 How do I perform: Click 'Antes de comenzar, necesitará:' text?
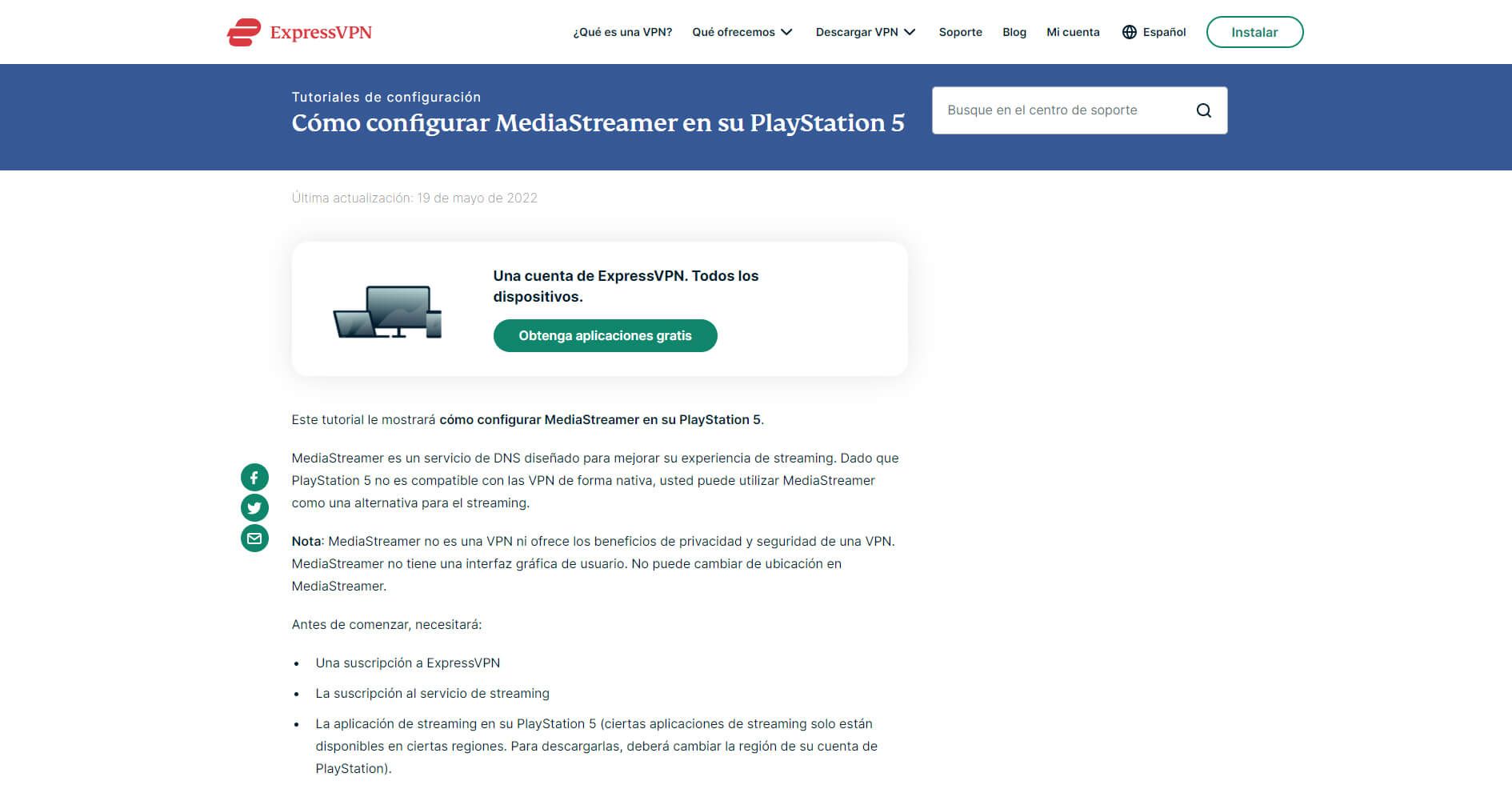pyautogui.click(x=386, y=624)
